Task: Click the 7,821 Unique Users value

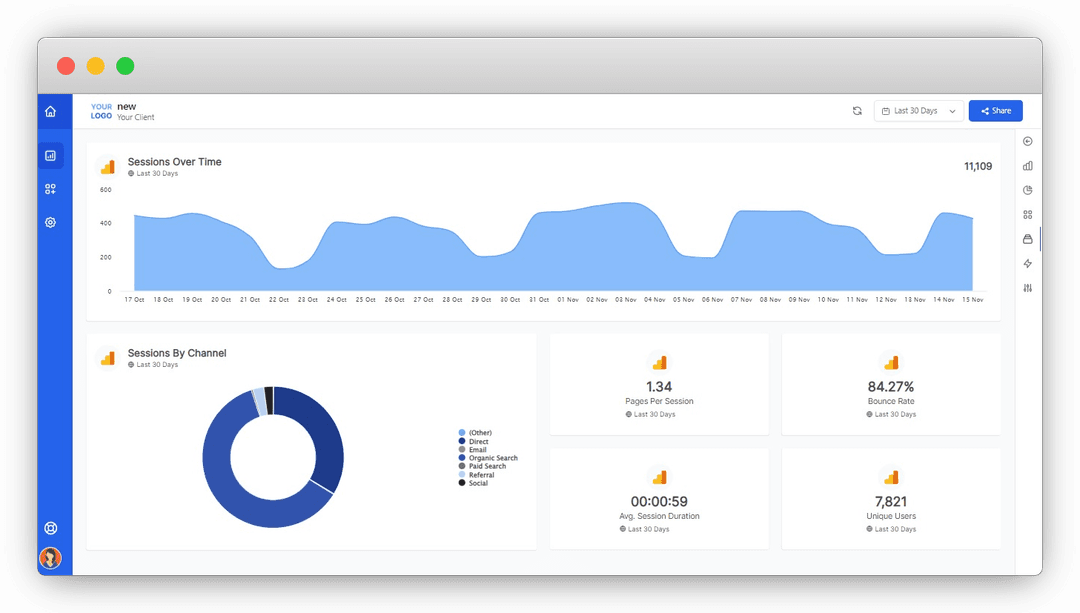Action: coord(891,501)
